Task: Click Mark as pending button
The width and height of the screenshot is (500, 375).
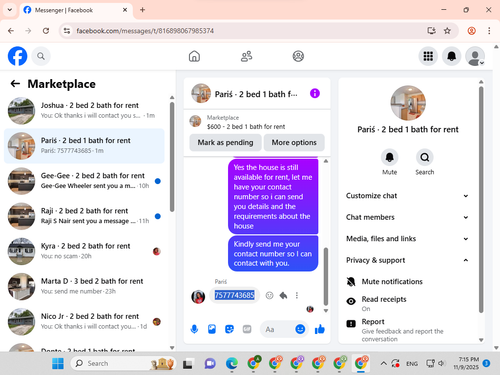Action: point(225,143)
